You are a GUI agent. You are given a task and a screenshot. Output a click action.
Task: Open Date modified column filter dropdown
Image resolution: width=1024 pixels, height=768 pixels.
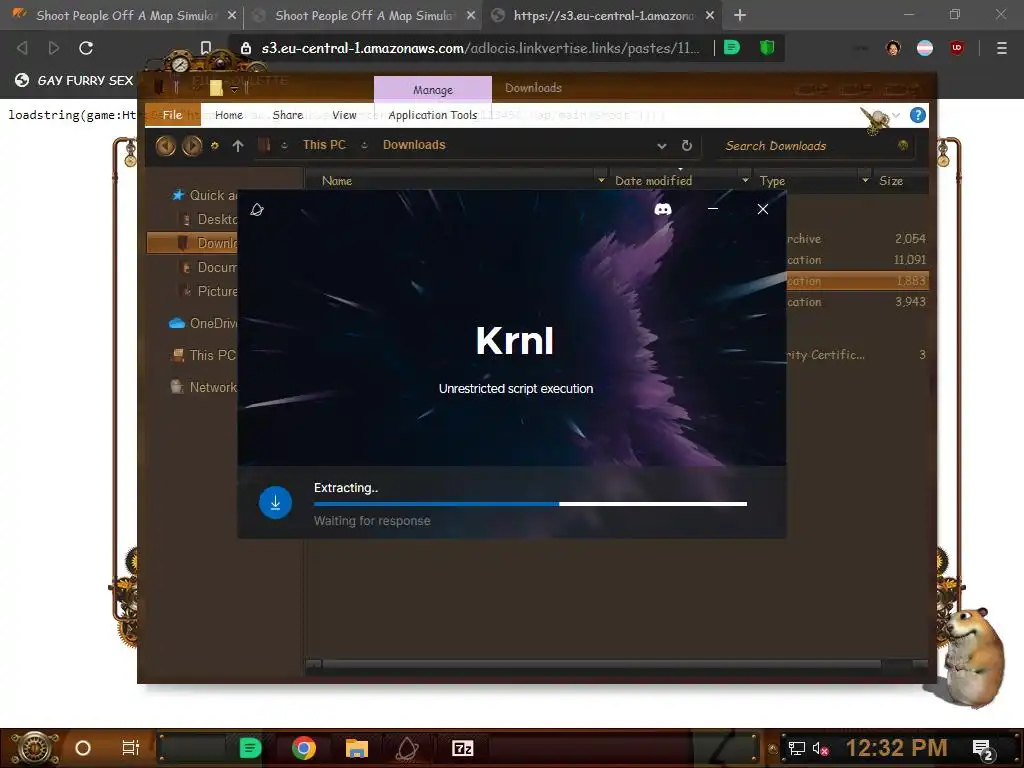[745, 180]
